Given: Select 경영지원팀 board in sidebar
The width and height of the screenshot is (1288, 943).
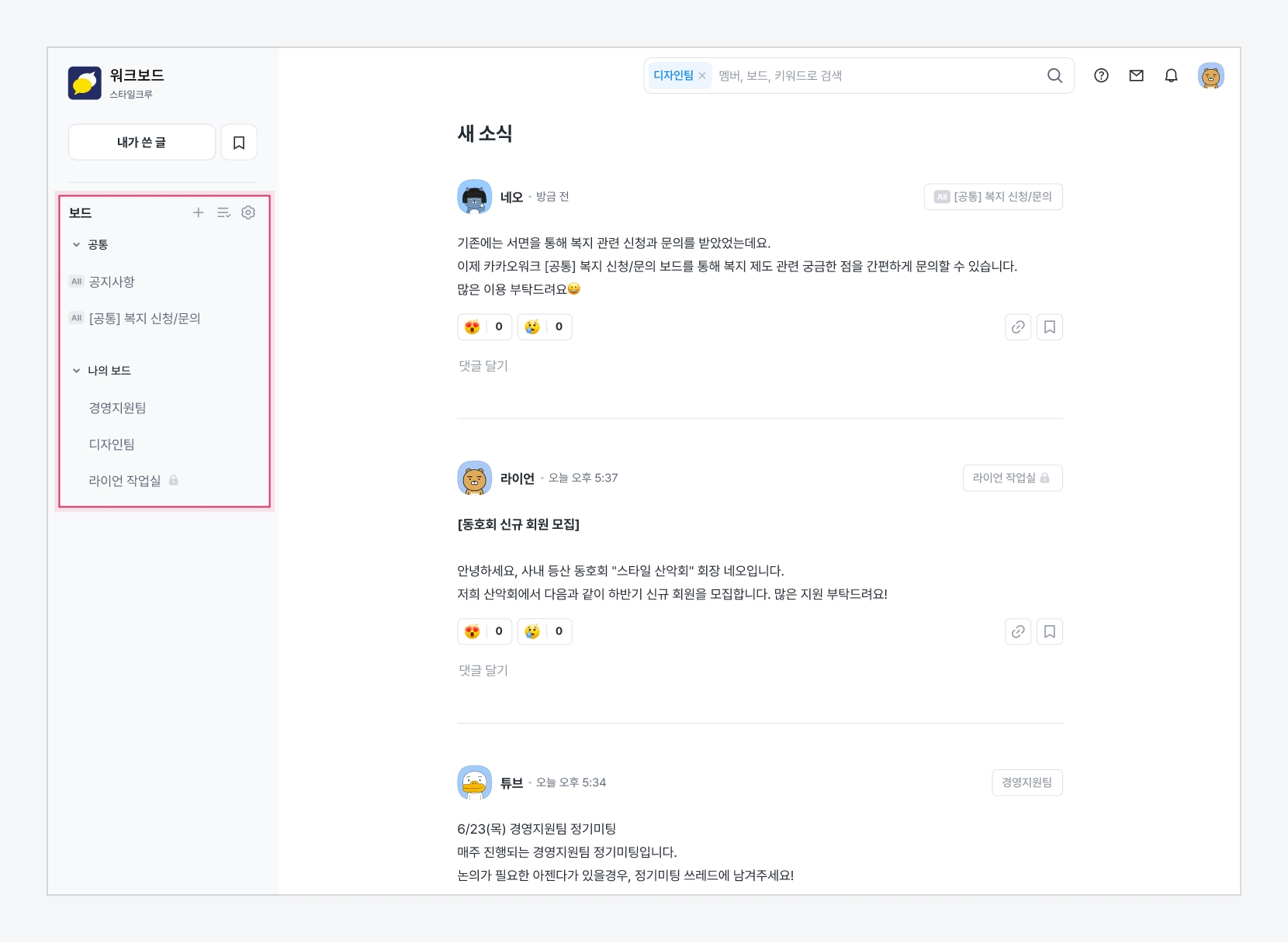Looking at the screenshot, I should [117, 408].
